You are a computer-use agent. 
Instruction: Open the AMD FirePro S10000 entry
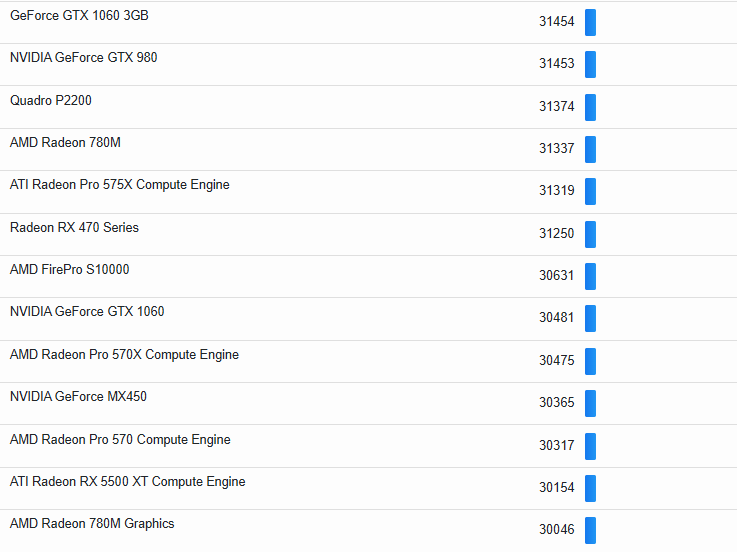(x=69, y=270)
